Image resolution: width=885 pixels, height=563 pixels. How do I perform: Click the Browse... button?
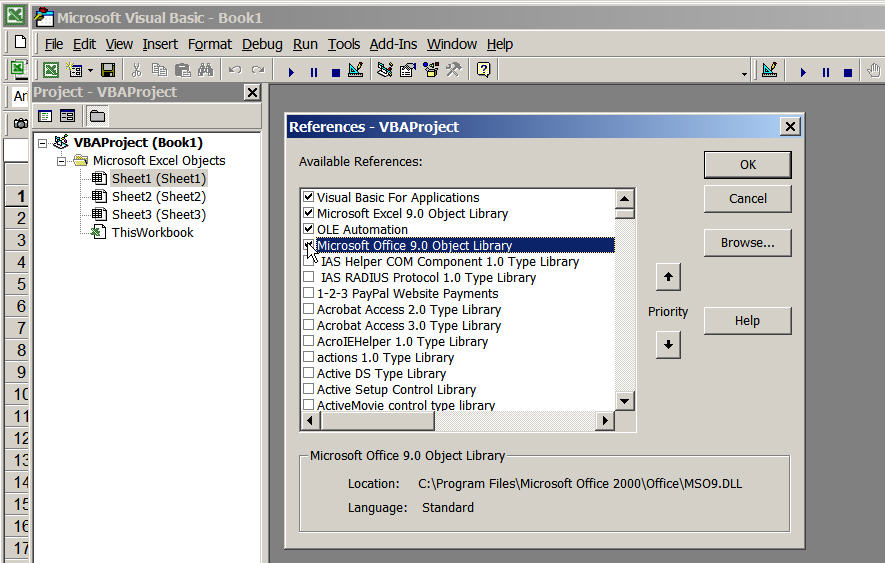click(x=747, y=242)
